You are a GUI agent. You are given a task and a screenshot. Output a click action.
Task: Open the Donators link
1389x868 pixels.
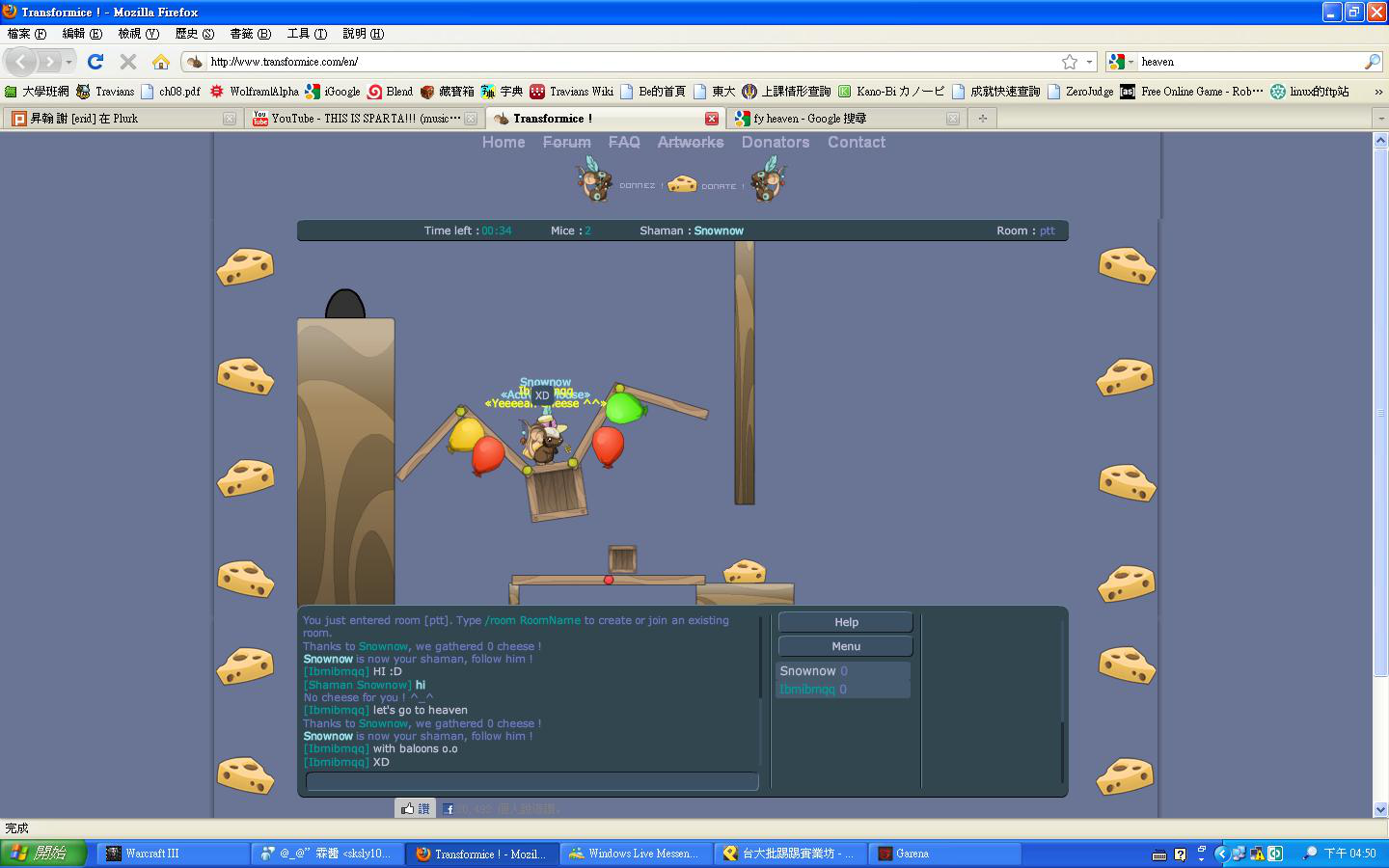776,142
